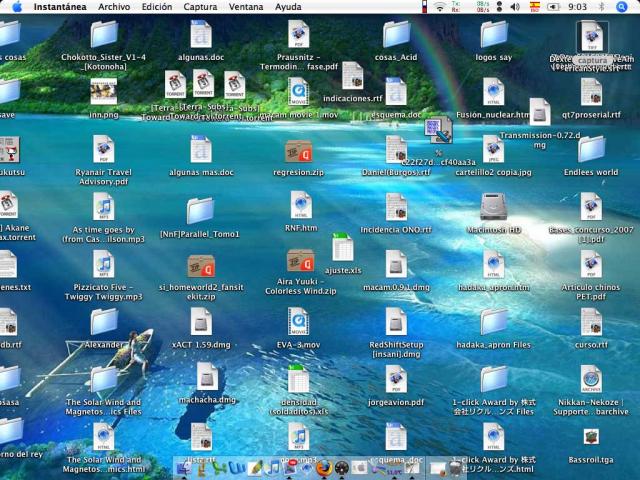Select the cartelillo2 copia.jpg file
Image resolution: width=640 pixels, height=480 pixels.
[493, 149]
